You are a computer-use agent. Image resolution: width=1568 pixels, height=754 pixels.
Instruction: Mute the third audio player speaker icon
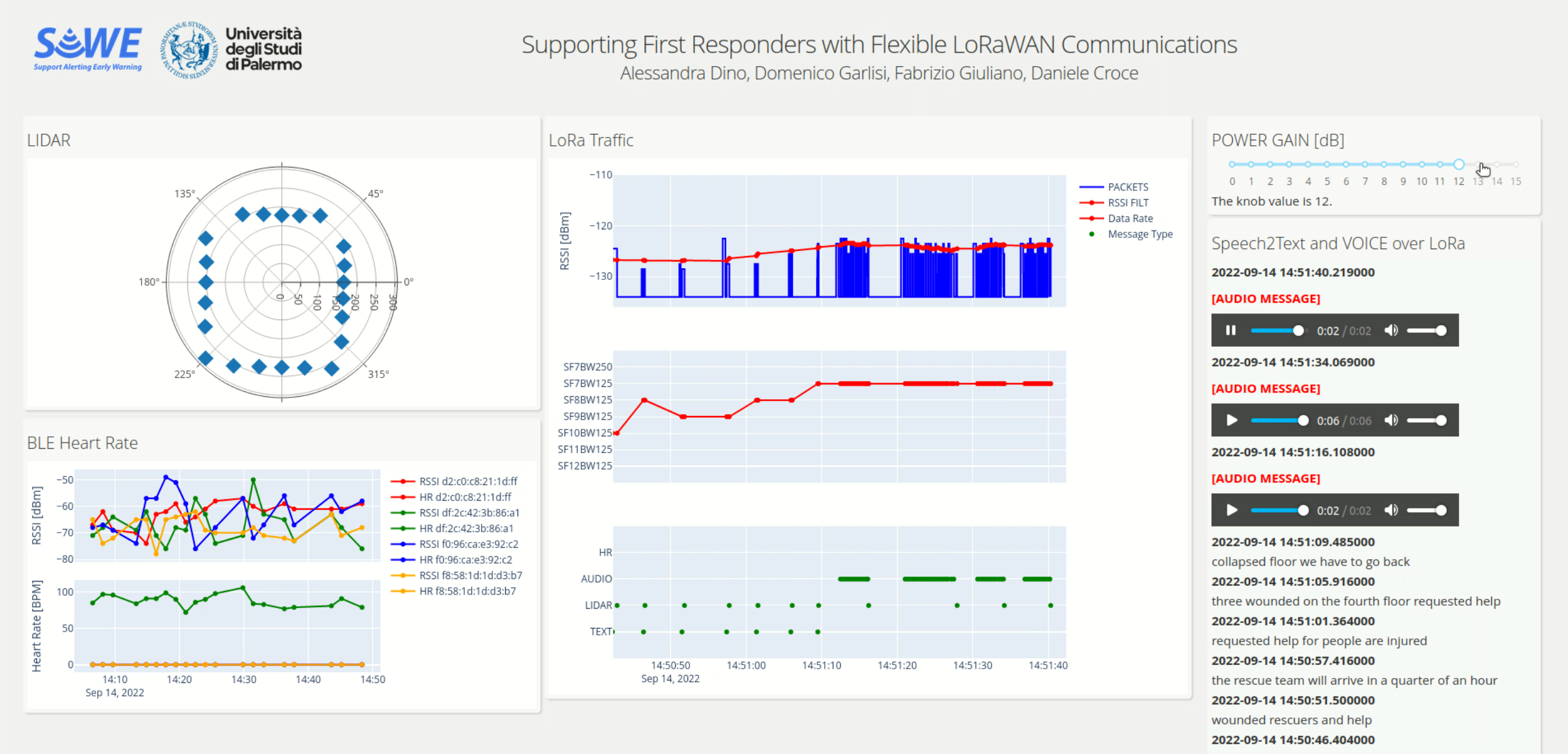tap(1391, 510)
